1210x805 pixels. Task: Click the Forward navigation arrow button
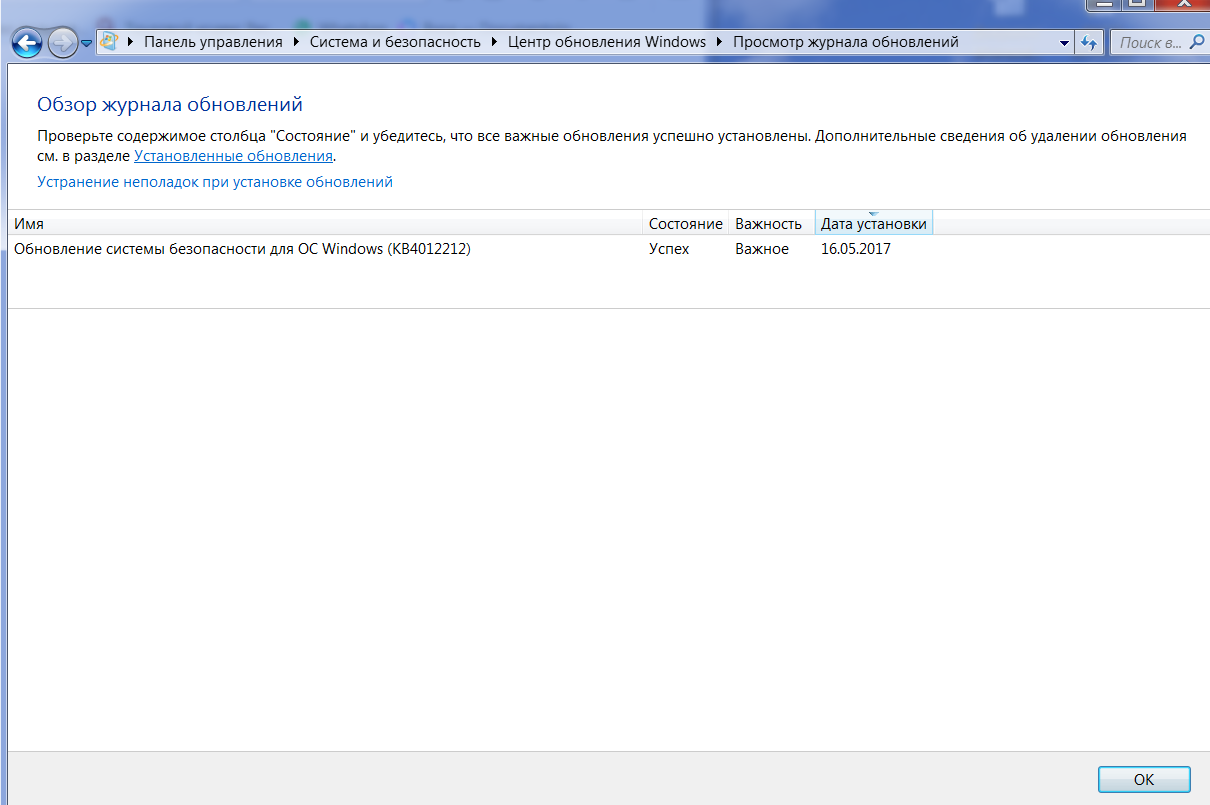62,42
